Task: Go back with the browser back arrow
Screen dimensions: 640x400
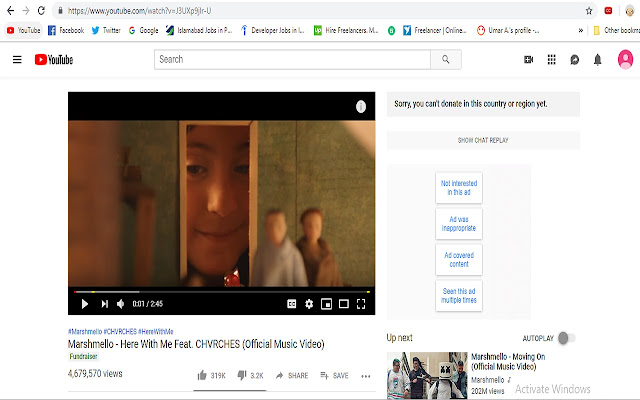Action: tap(11, 11)
